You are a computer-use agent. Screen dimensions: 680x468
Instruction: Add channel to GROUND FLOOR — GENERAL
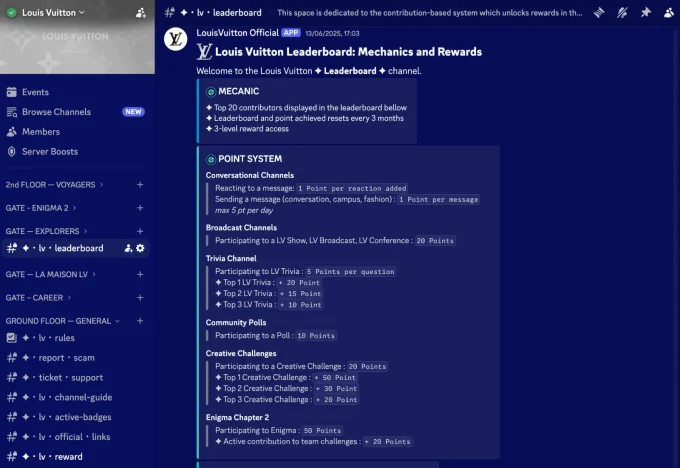140,321
